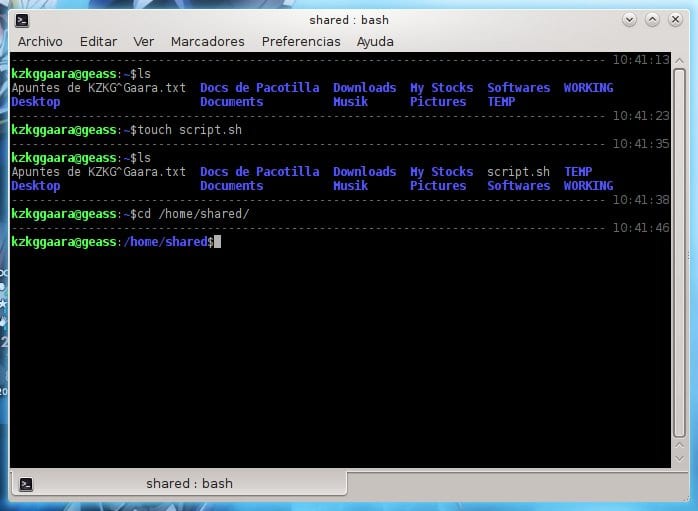
Task: Click 'My Stocks' in the second ls output
Action: tap(442, 172)
